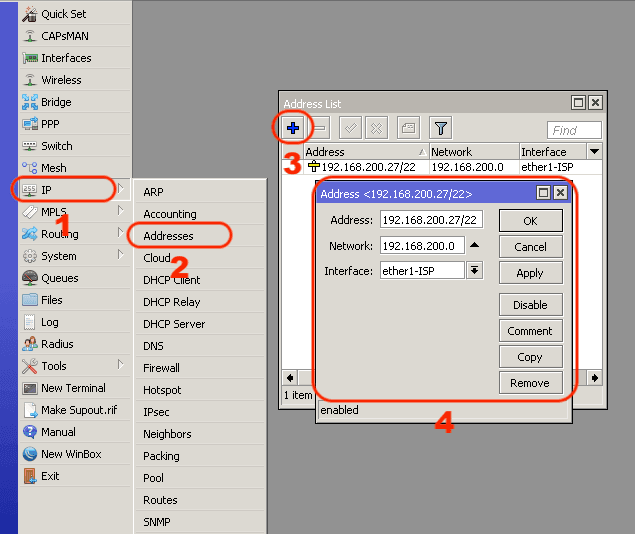The width and height of the screenshot is (635, 534).
Task: Click Comment button in Address dialog
Action: coord(531,331)
